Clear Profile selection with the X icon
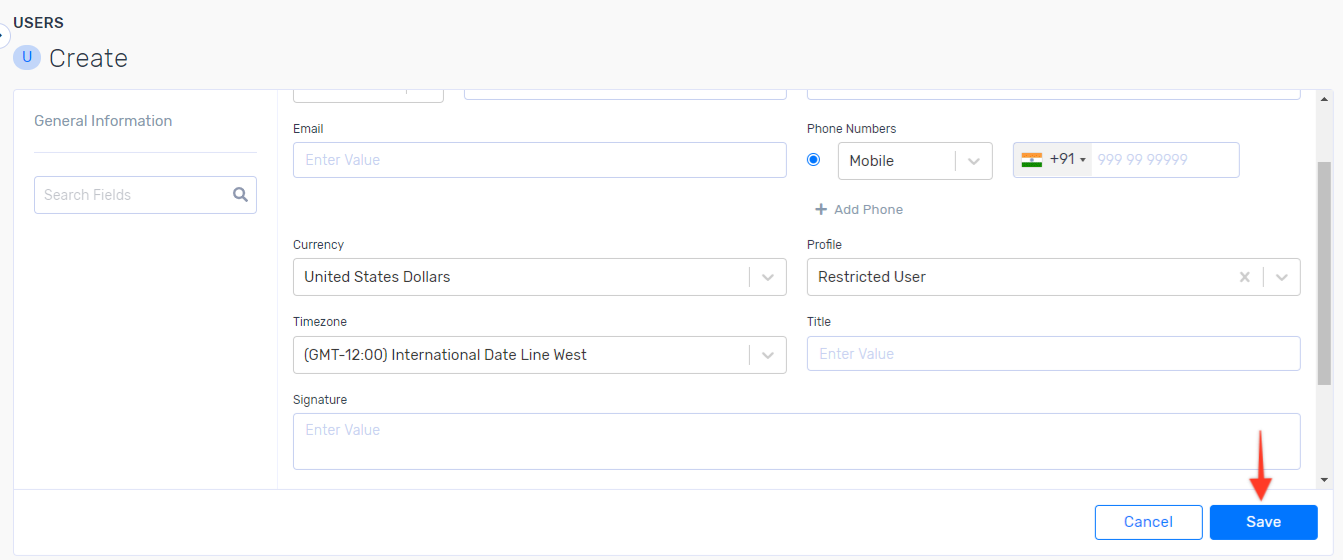Image resolution: width=1343 pixels, height=560 pixels. coord(1244,277)
